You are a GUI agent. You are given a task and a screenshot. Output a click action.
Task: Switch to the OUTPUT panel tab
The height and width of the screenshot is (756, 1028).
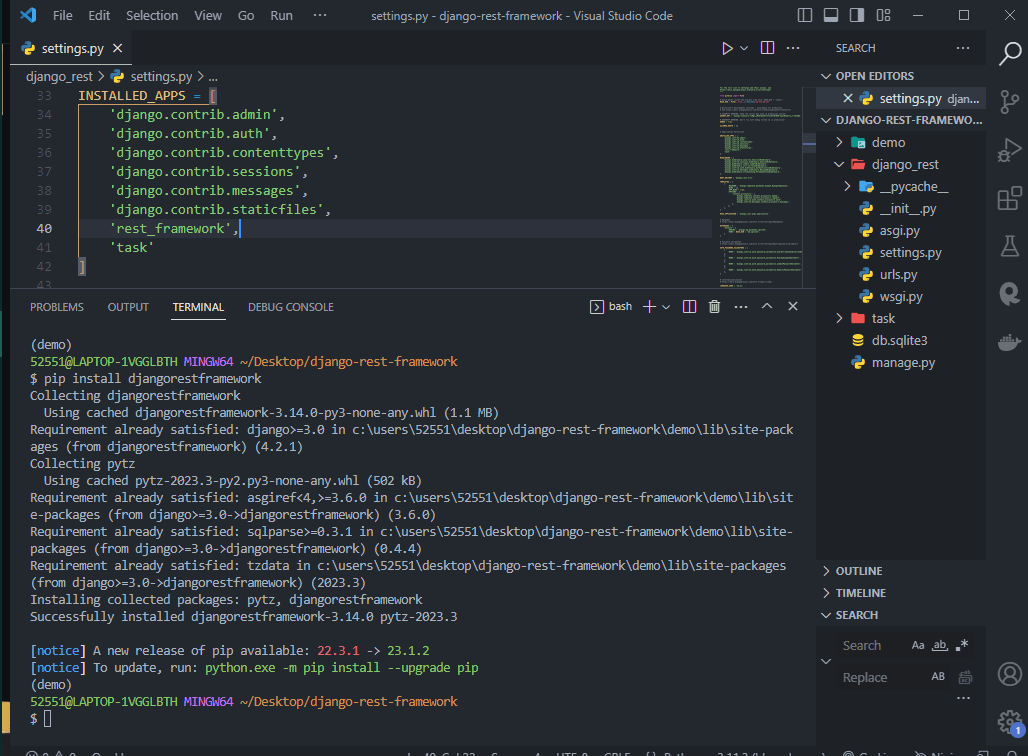[128, 307]
